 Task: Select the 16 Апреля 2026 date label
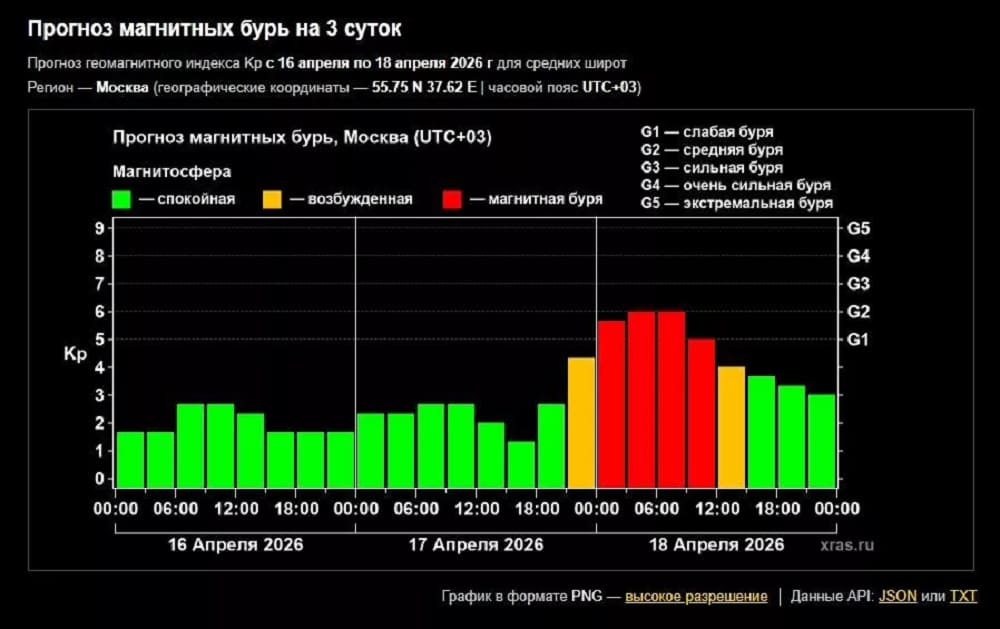click(235, 545)
